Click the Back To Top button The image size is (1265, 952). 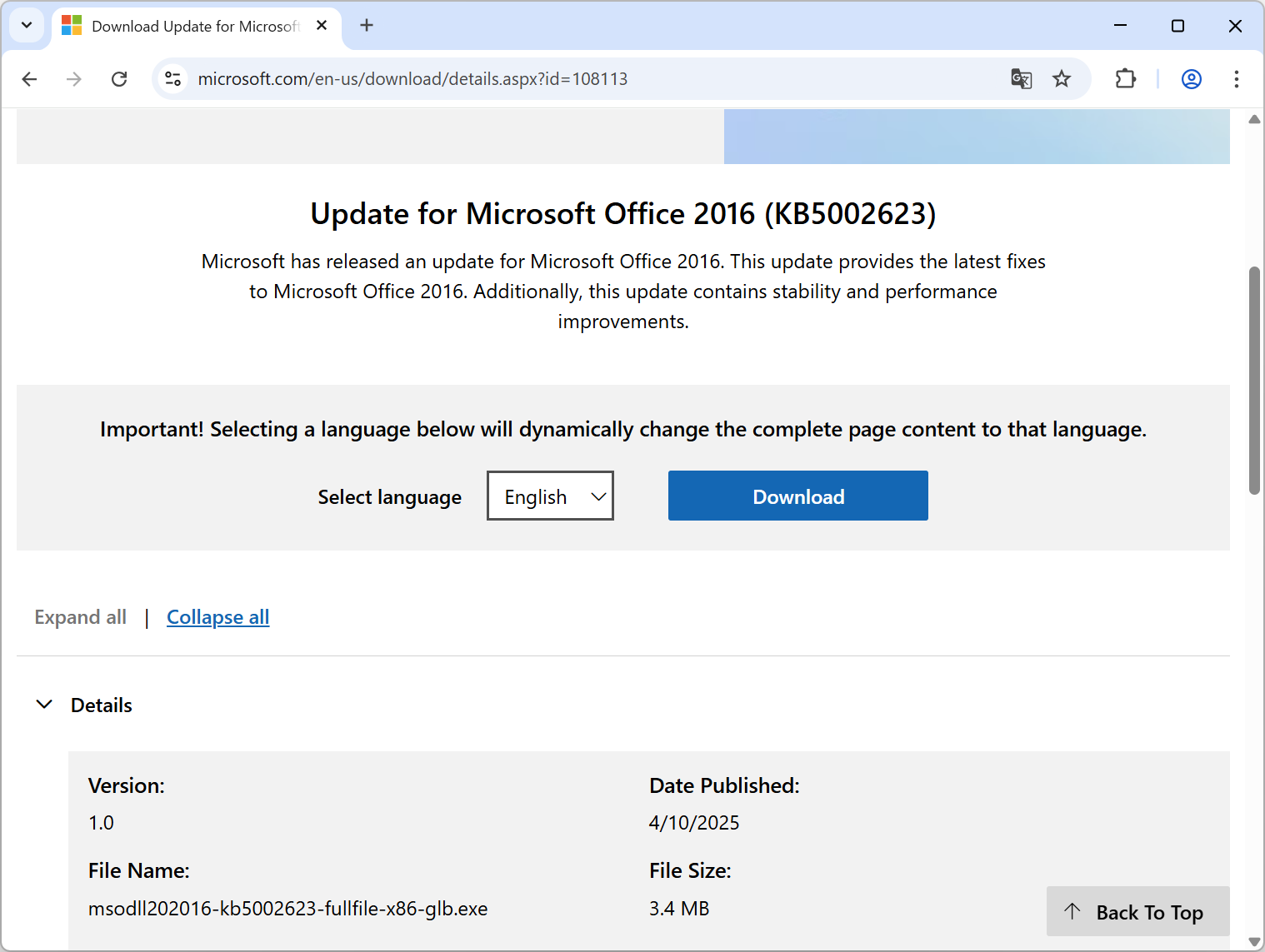[x=1137, y=911]
